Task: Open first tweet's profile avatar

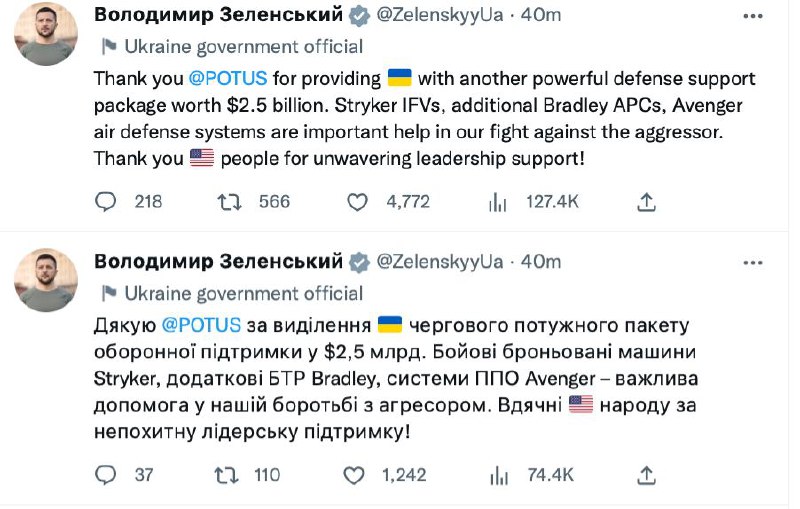Action: tap(46, 33)
